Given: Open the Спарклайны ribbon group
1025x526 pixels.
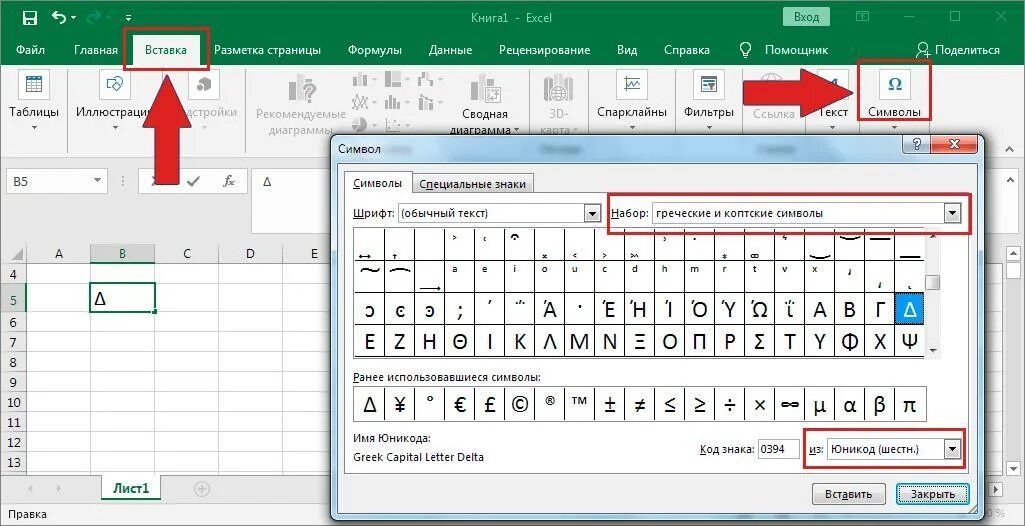Looking at the screenshot, I should click(632, 101).
